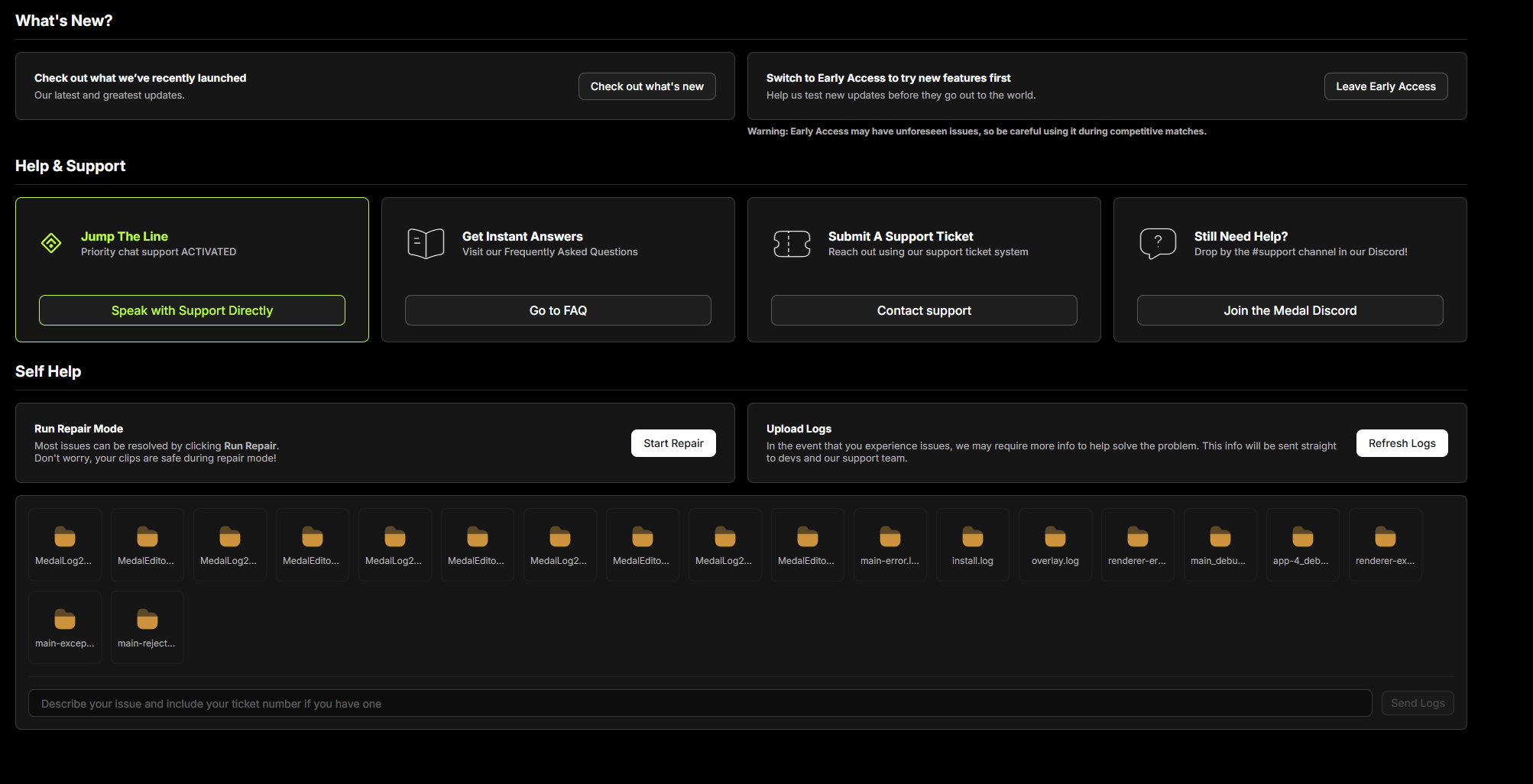Start repair mode with Start Repair
Screen dimensions: 1533x784
click(673, 443)
